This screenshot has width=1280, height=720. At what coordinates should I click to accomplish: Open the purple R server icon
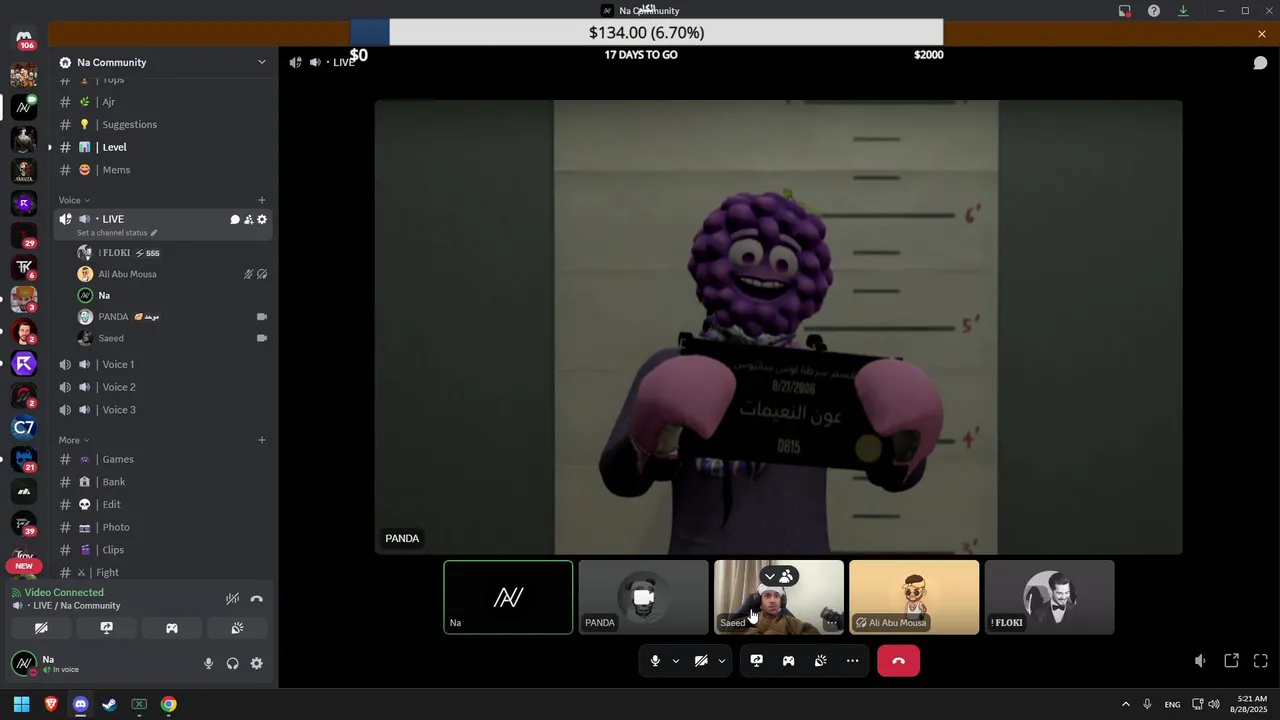24,203
